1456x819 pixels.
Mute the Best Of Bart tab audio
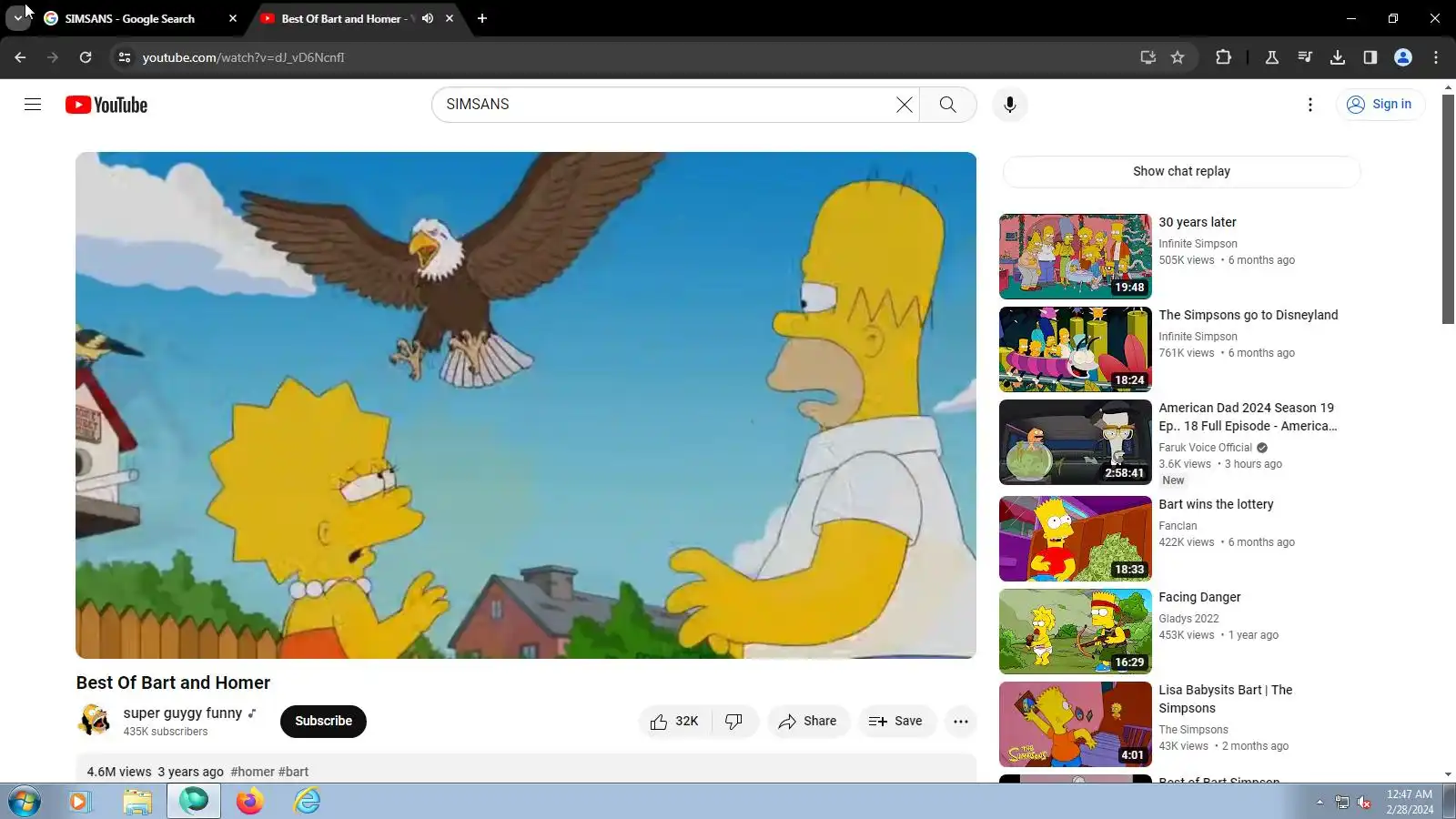428,18
